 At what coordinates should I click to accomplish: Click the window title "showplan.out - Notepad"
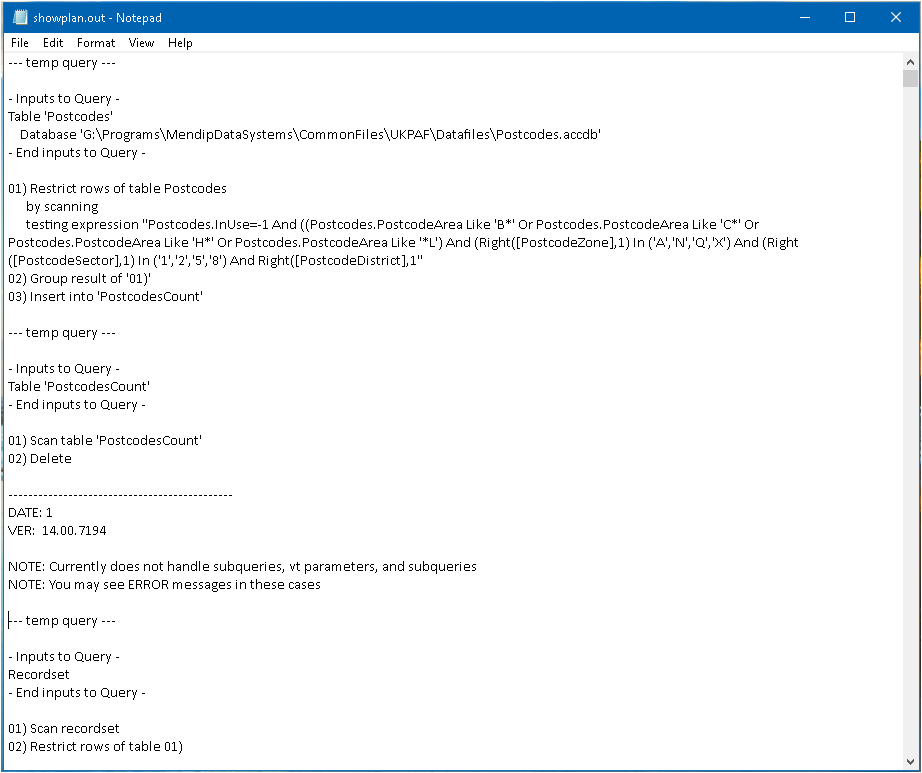click(x=97, y=18)
